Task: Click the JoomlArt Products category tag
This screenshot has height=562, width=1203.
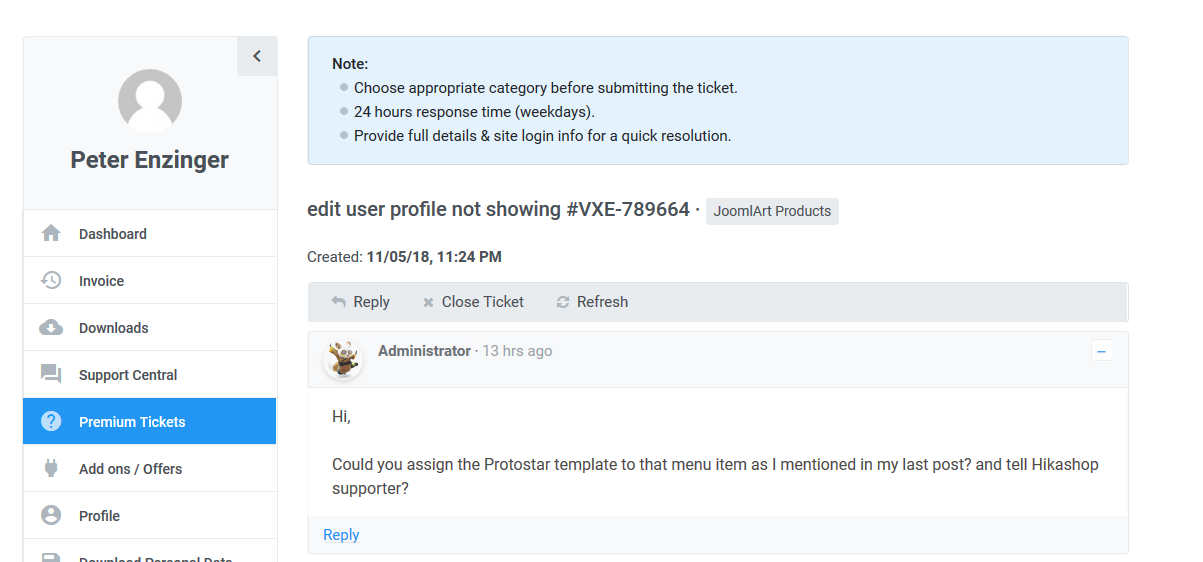Action: coord(772,211)
